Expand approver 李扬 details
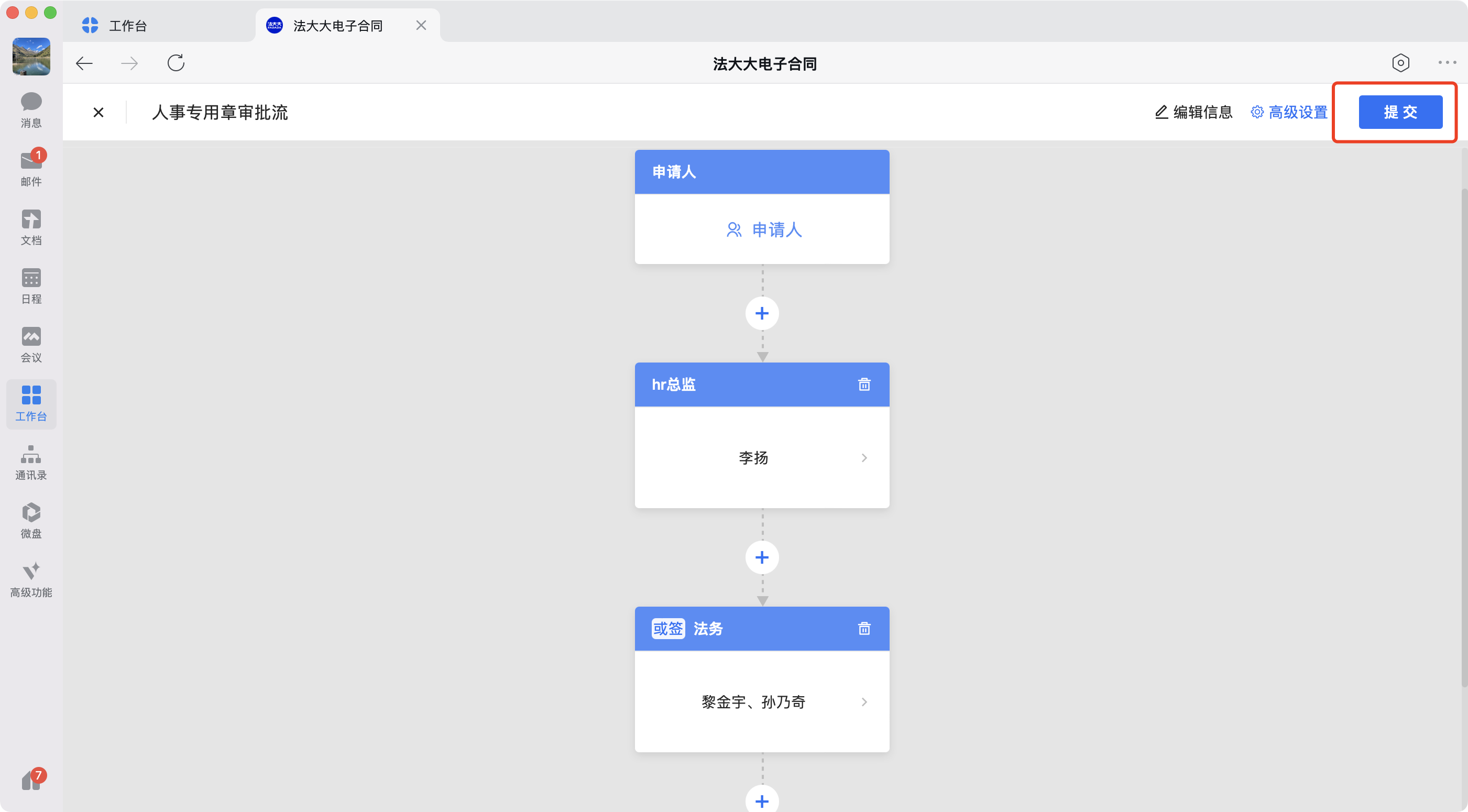1468x812 pixels. point(864,457)
